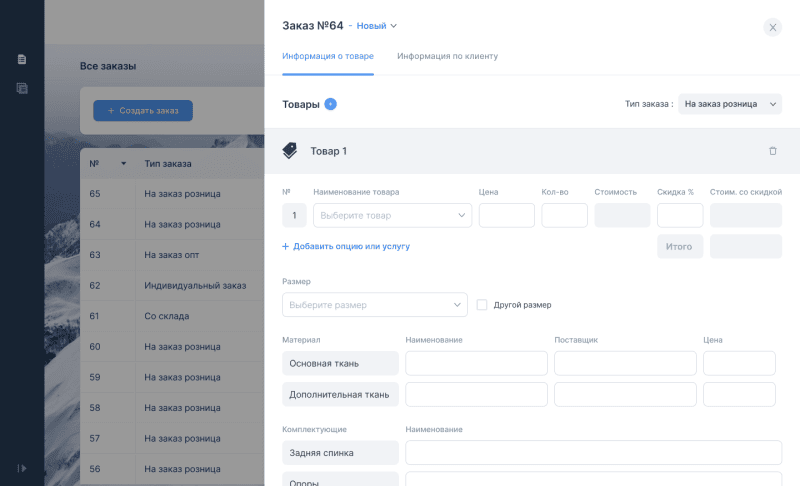
Task: Open the Новый order status dropdown
Action: [377, 26]
